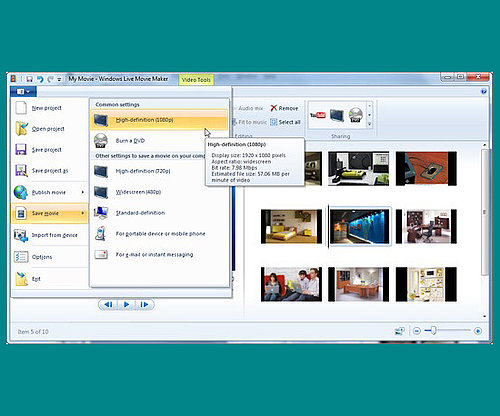Screen dimensions: 500x416
Task: Click the Standard-definition computer icon
Action: tap(101, 213)
